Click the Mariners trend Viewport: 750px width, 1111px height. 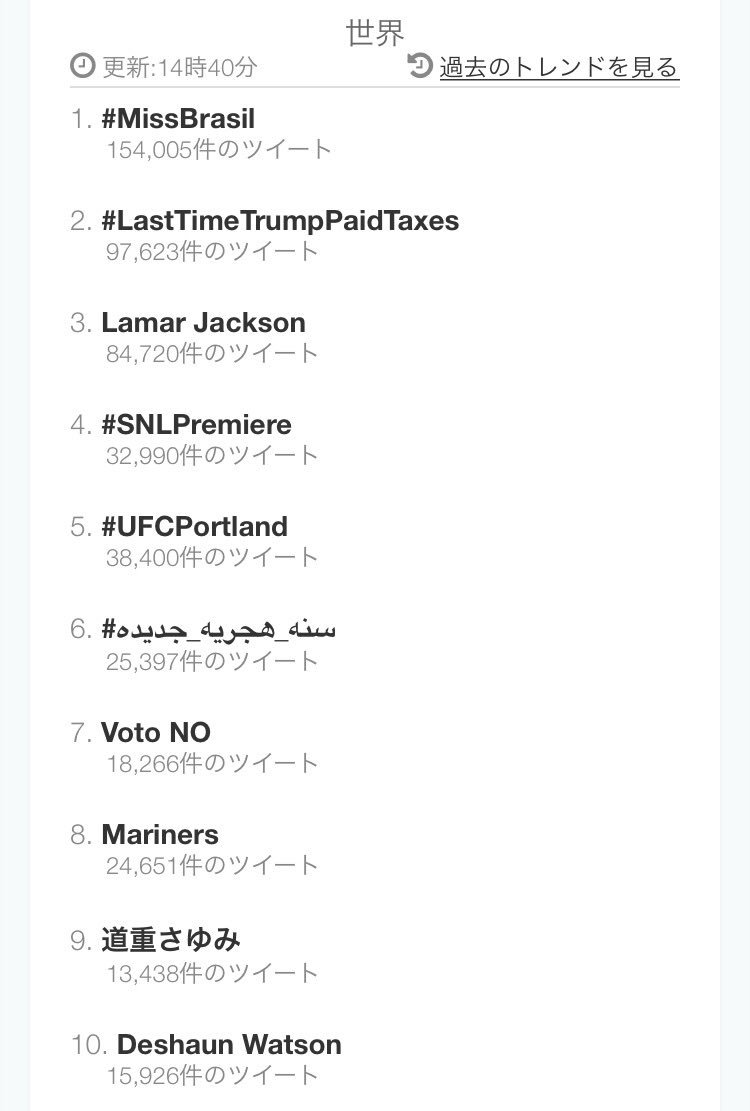pos(160,835)
